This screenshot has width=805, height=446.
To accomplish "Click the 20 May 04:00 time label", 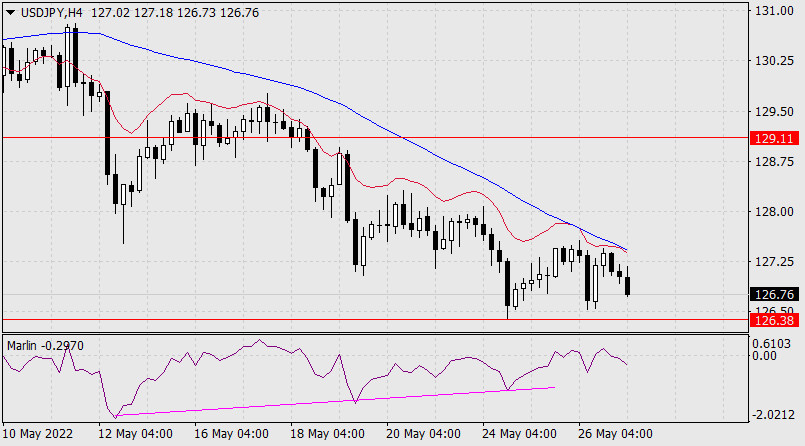I will click(424, 434).
